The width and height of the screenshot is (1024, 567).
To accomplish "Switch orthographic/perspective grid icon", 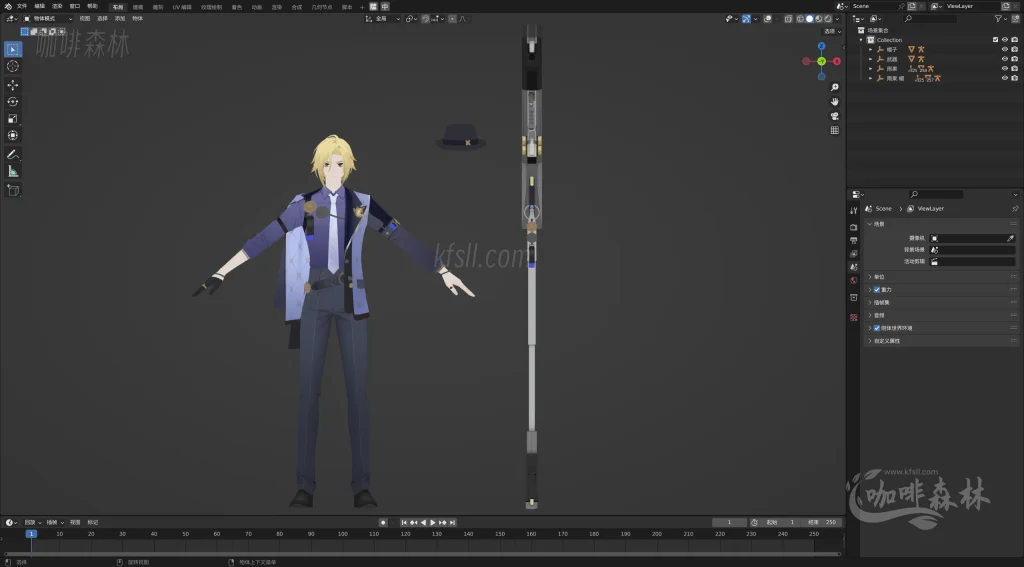I will [x=835, y=130].
